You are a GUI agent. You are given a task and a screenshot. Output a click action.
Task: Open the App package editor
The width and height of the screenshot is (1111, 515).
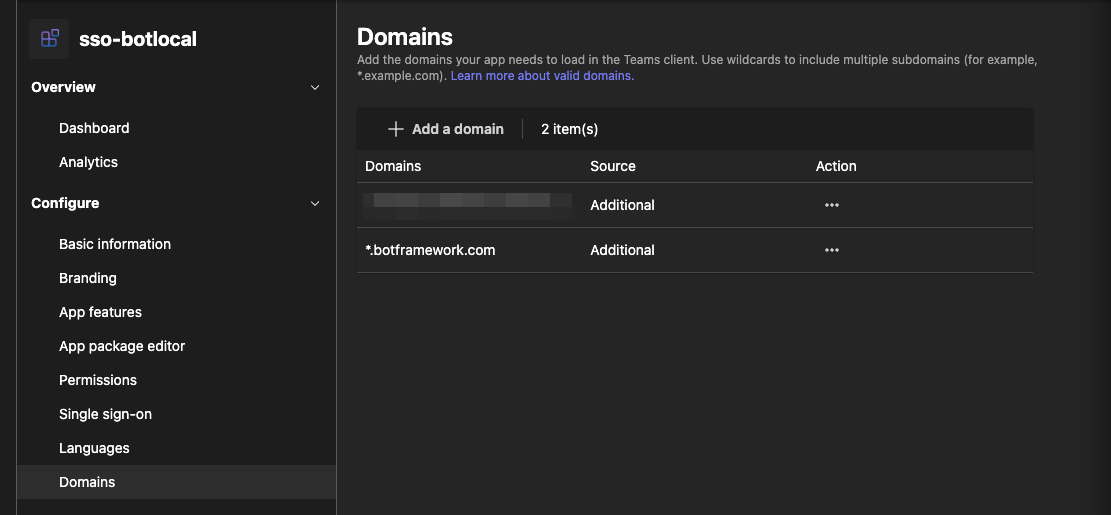tap(122, 346)
